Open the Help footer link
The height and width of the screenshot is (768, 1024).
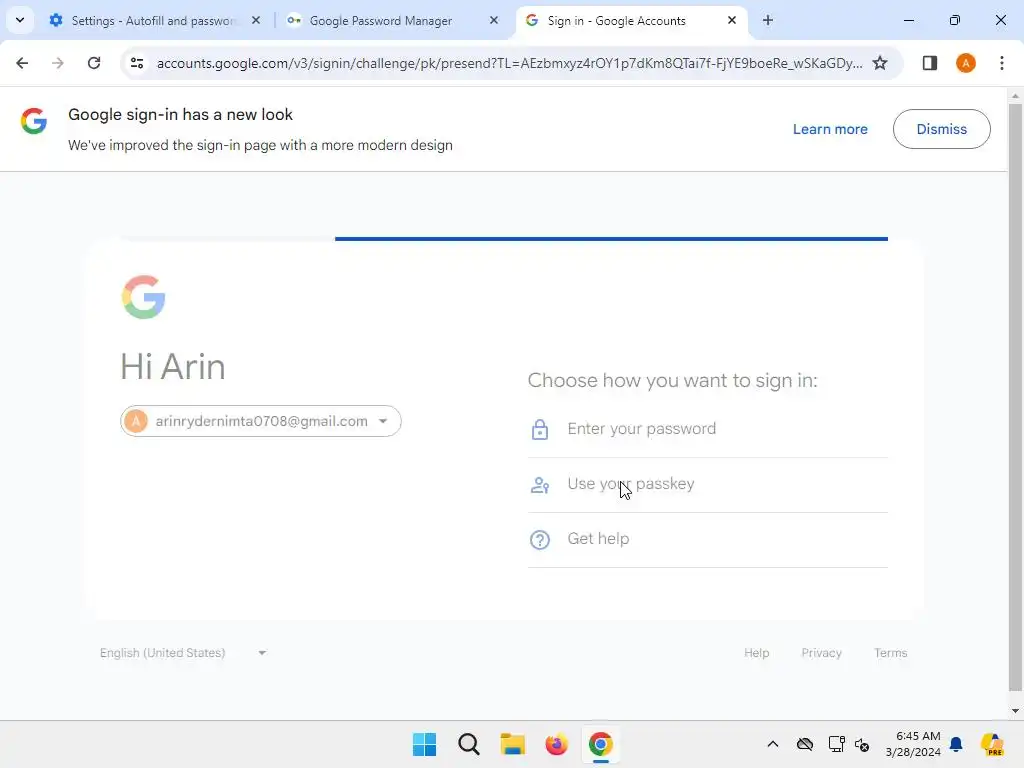coord(756,652)
